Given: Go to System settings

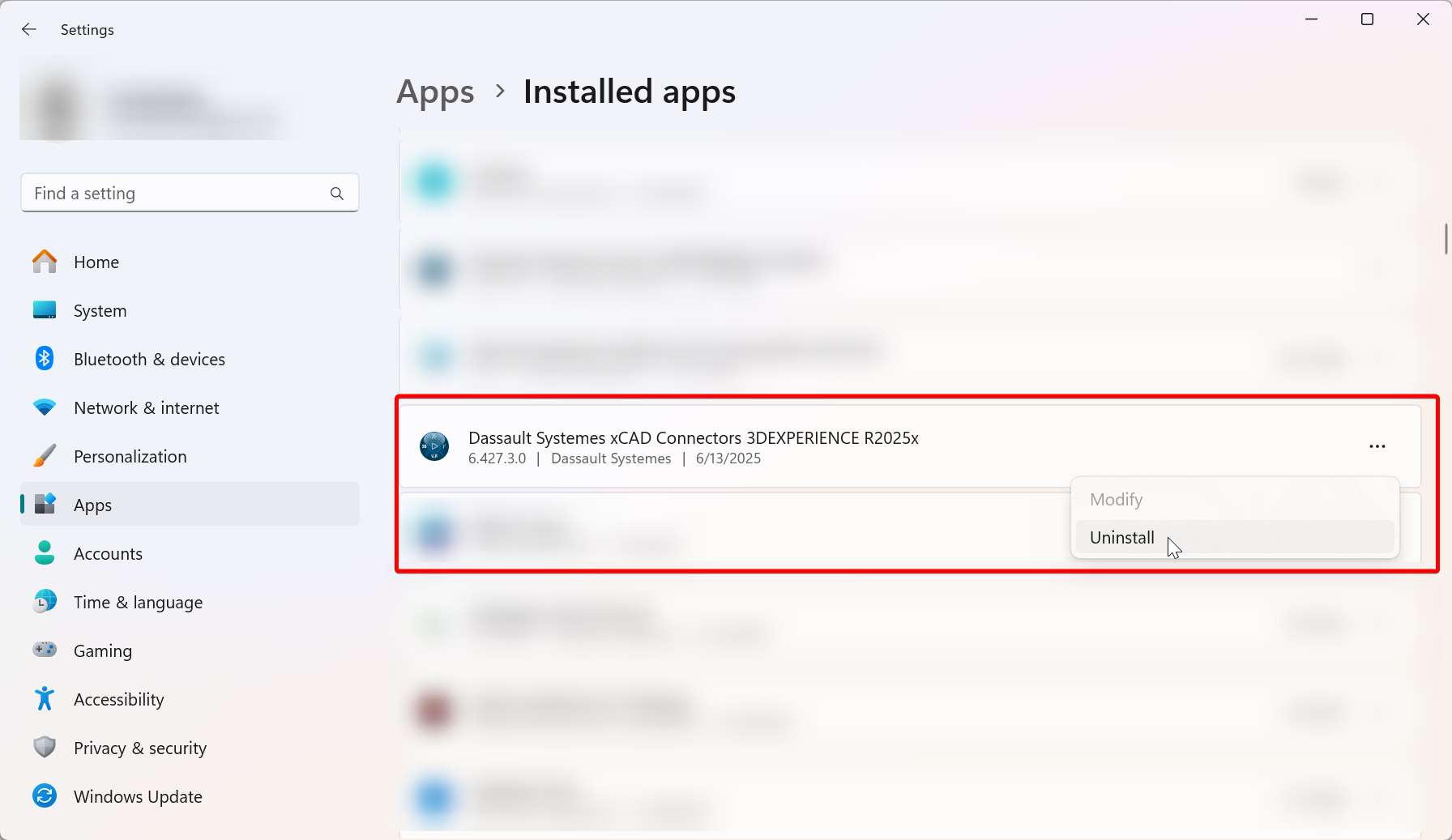Looking at the screenshot, I should coord(190,310).
